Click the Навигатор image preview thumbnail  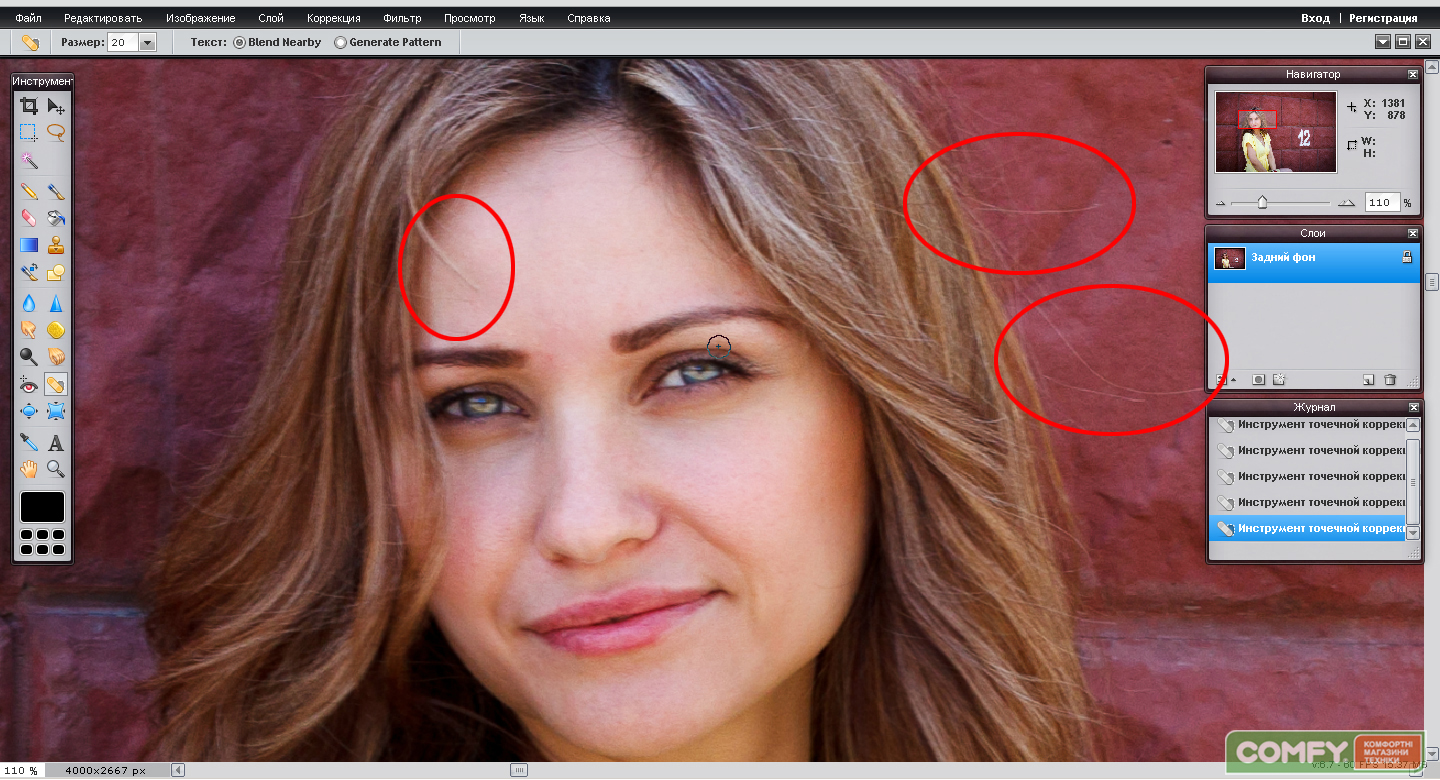(1276, 132)
